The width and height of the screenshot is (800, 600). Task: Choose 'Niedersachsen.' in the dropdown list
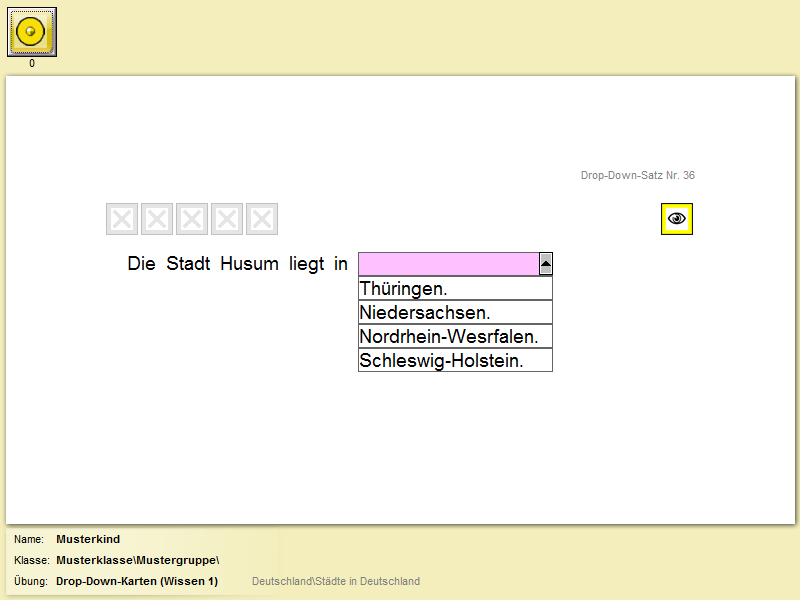coord(455,312)
